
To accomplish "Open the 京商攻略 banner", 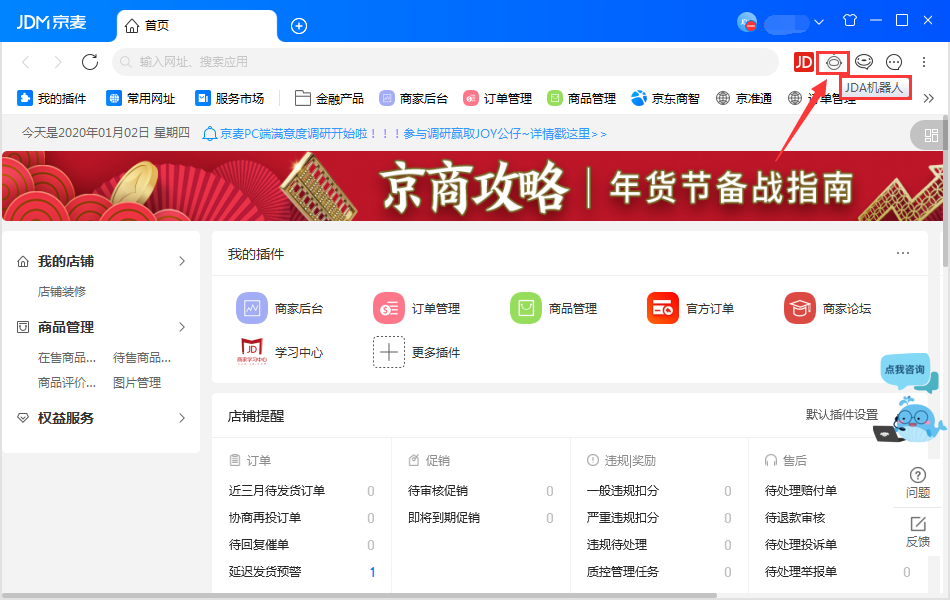I will (473, 186).
